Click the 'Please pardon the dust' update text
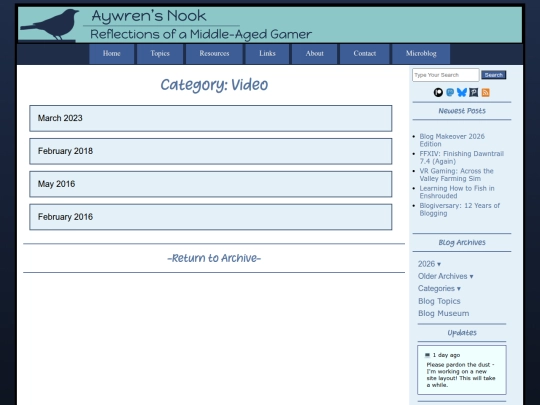 tap(461, 375)
